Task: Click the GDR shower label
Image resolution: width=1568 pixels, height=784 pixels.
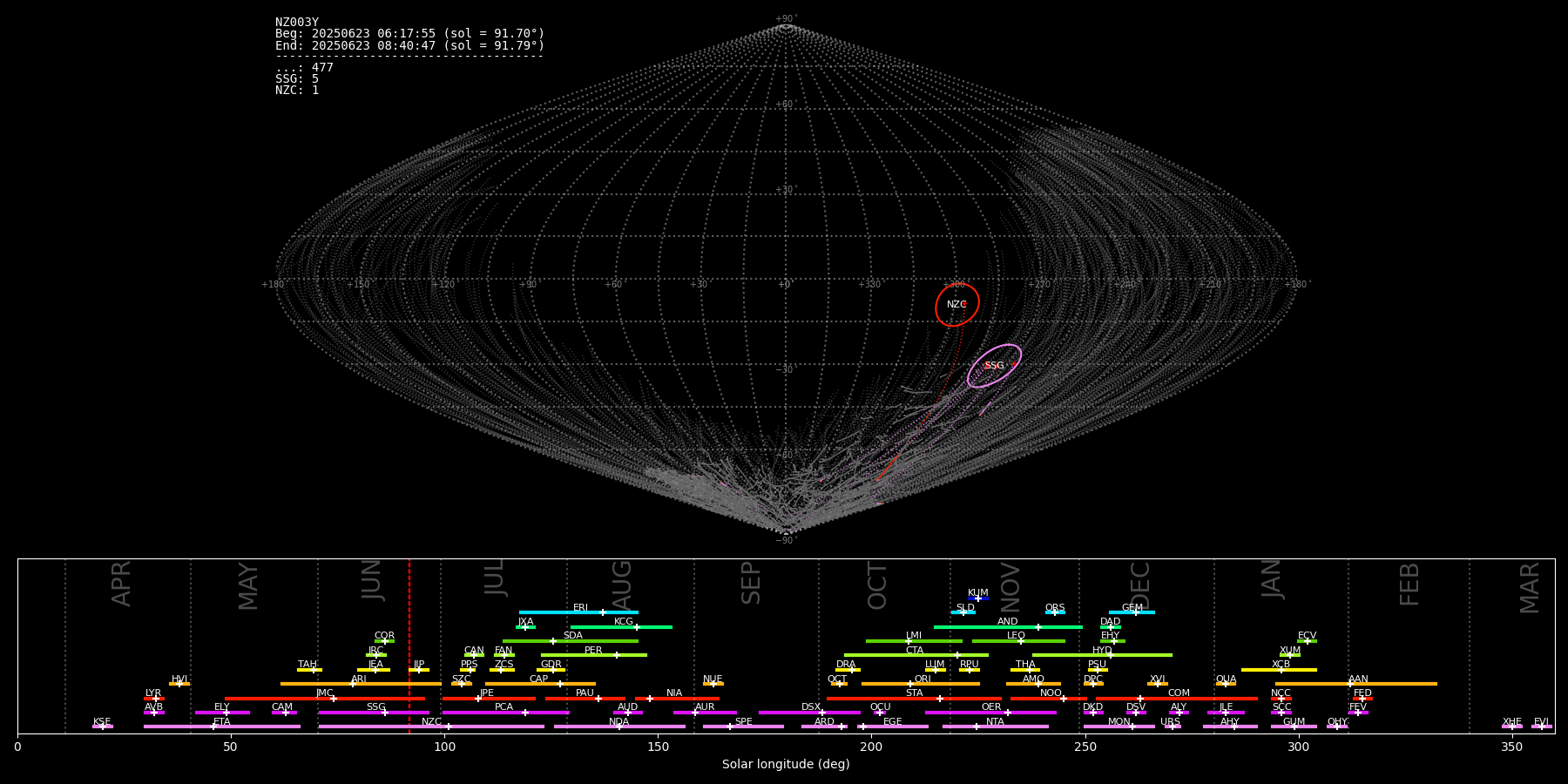Action: pos(551,665)
